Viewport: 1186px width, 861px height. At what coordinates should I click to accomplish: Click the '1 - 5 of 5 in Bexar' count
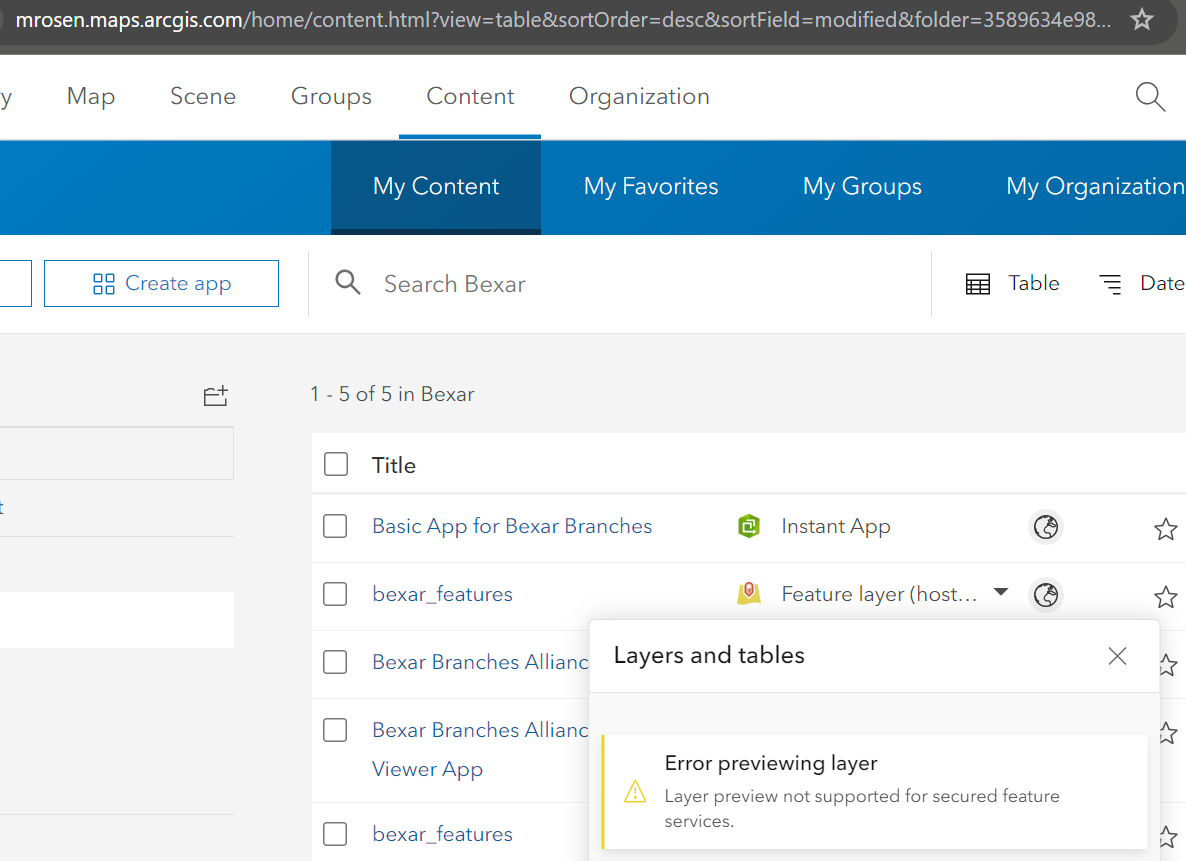(392, 394)
